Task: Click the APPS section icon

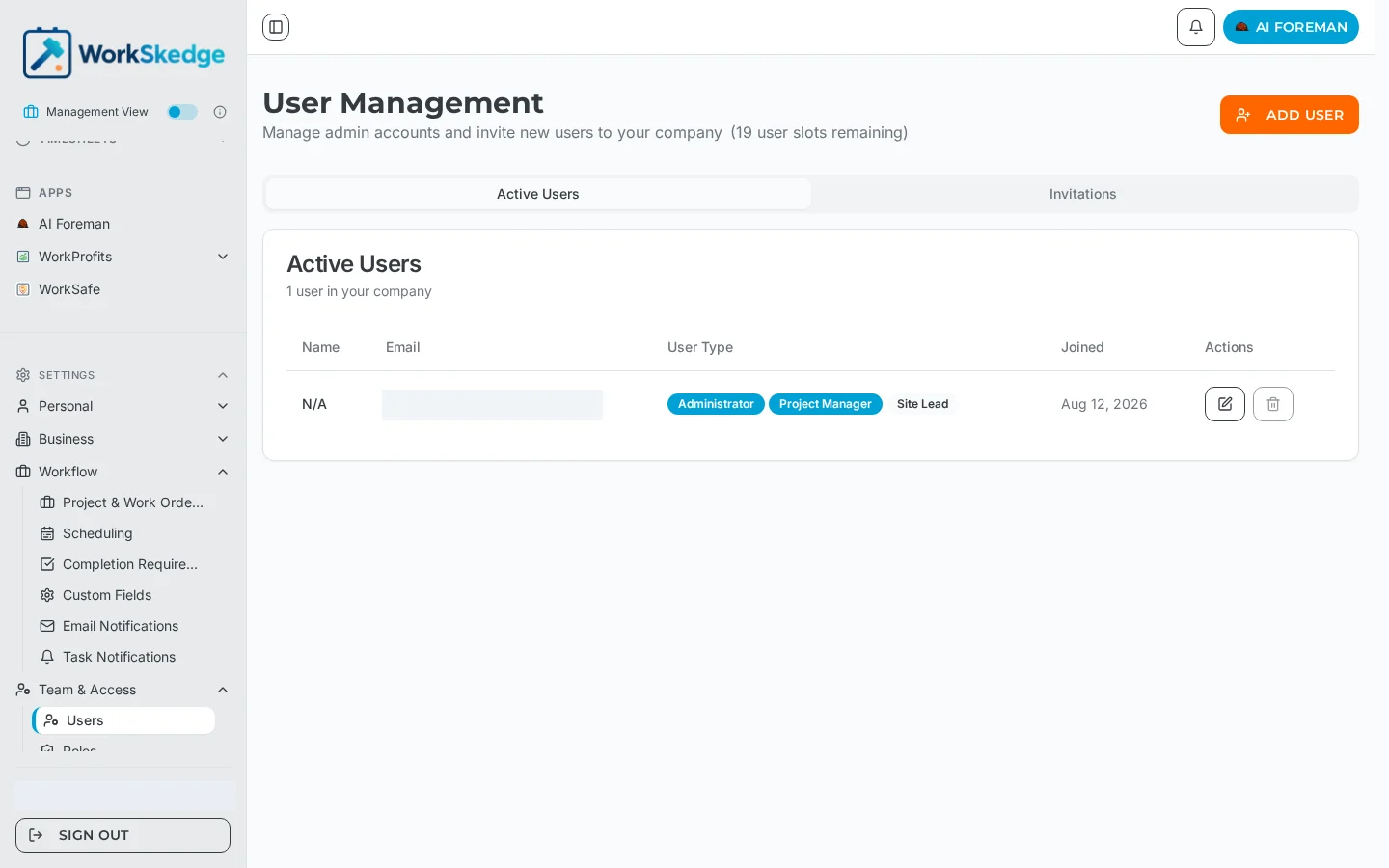Action: tap(23, 193)
